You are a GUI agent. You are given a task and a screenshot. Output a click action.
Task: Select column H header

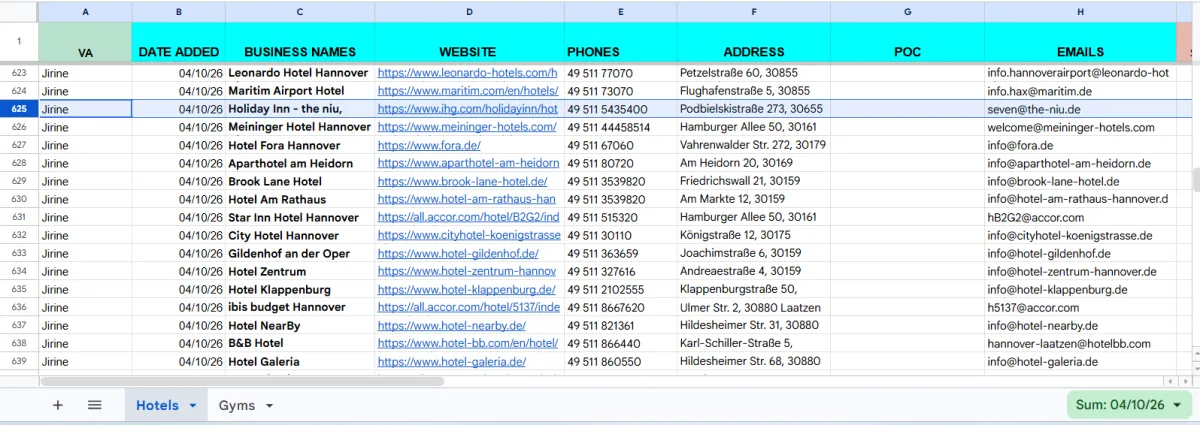click(x=1080, y=11)
